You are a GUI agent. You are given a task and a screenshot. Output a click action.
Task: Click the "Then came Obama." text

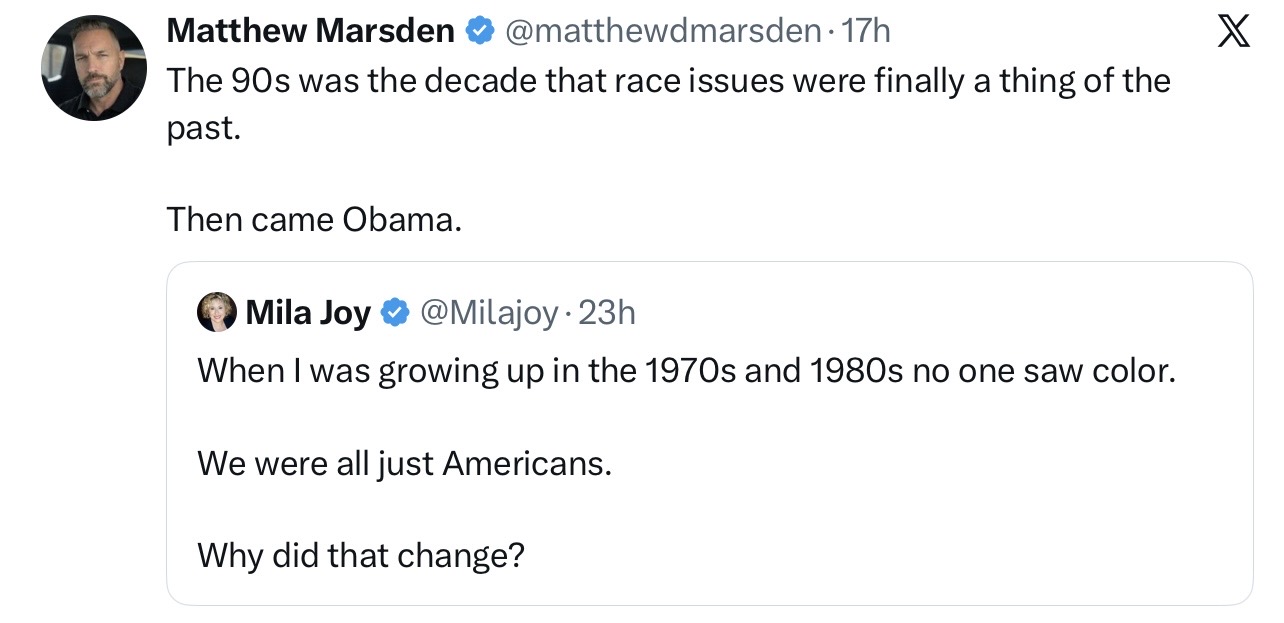click(x=315, y=219)
